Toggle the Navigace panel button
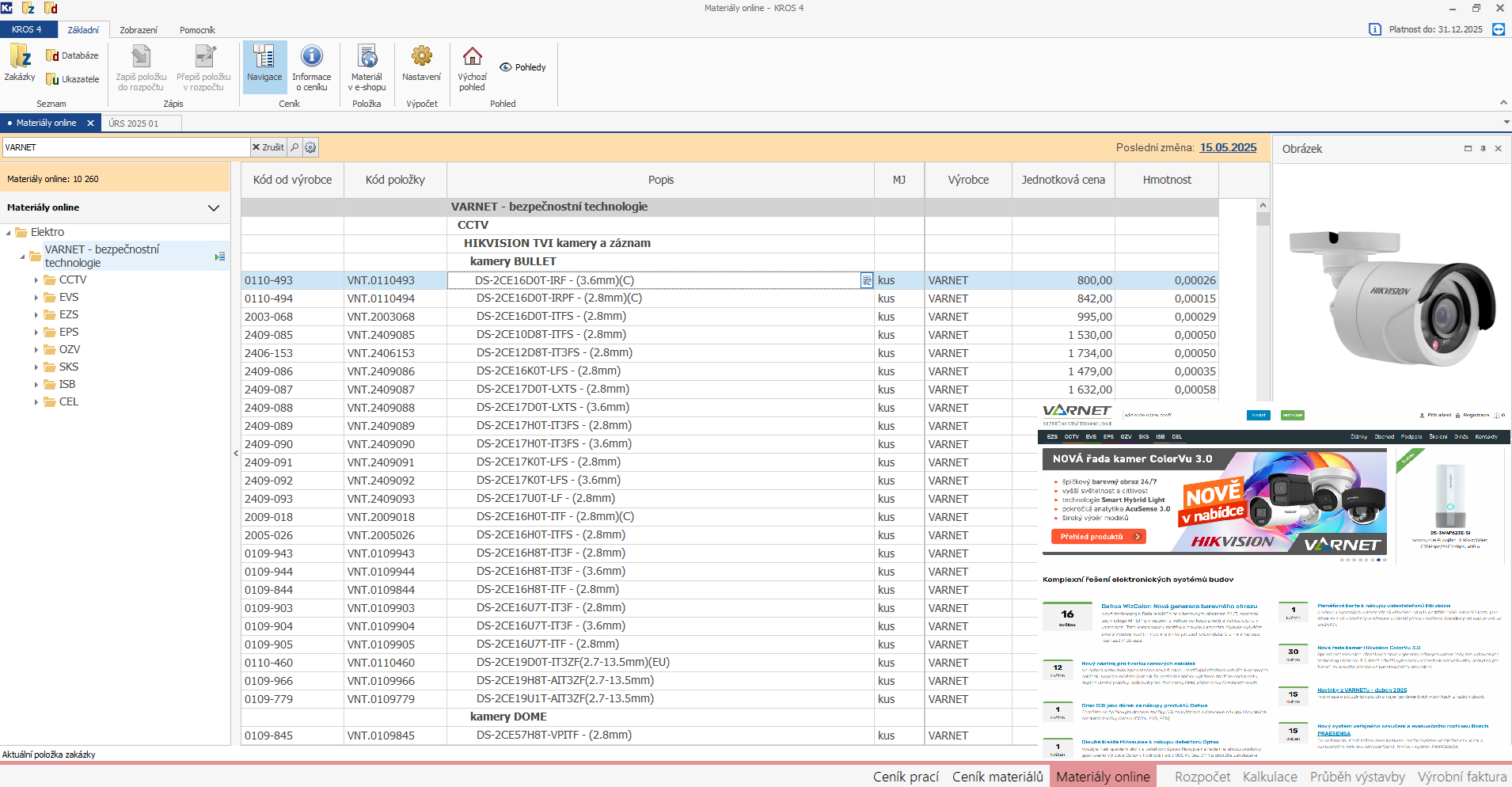1512x787 pixels. click(x=264, y=63)
